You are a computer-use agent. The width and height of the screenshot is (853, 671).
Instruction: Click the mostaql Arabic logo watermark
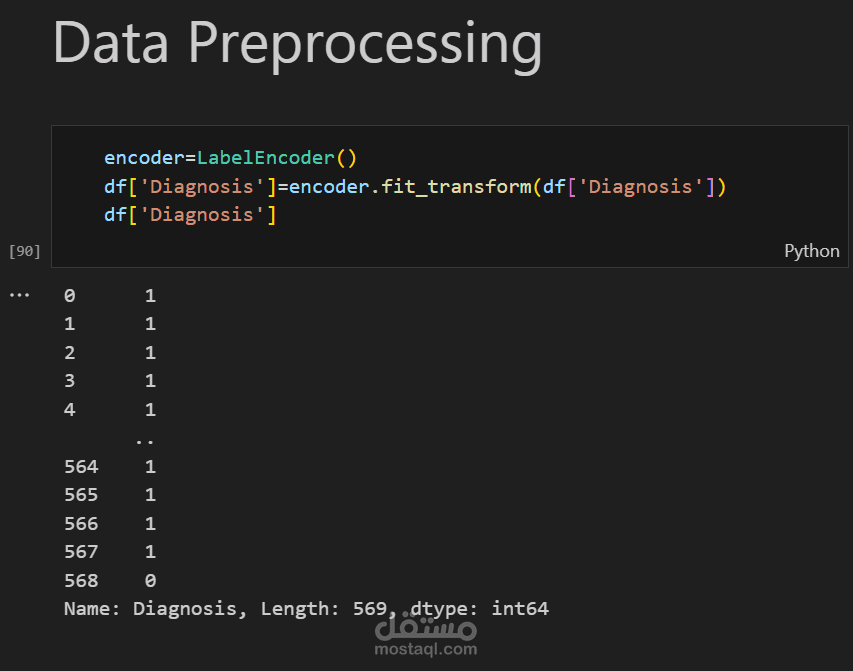pyautogui.click(x=425, y=626)
